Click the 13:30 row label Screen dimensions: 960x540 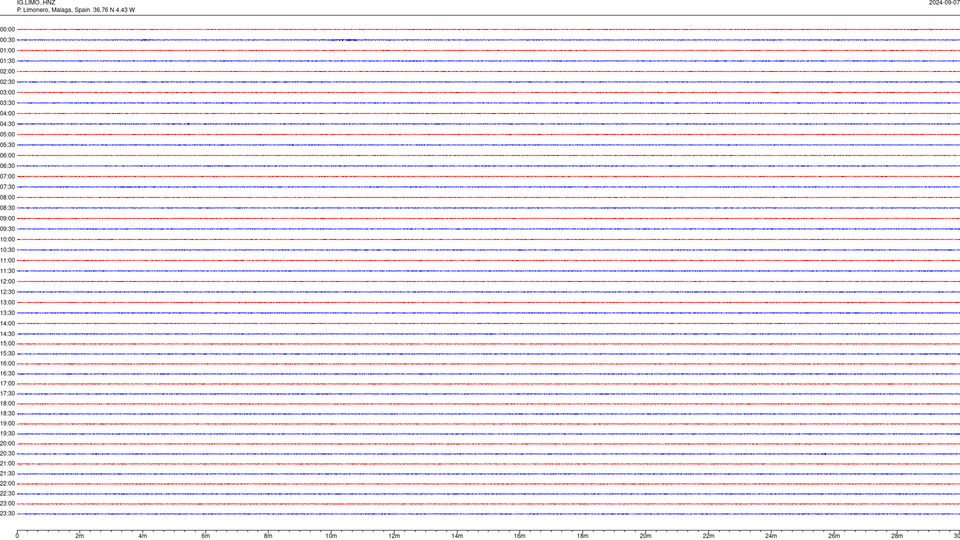pyautogui.click(x=7, y=313)
